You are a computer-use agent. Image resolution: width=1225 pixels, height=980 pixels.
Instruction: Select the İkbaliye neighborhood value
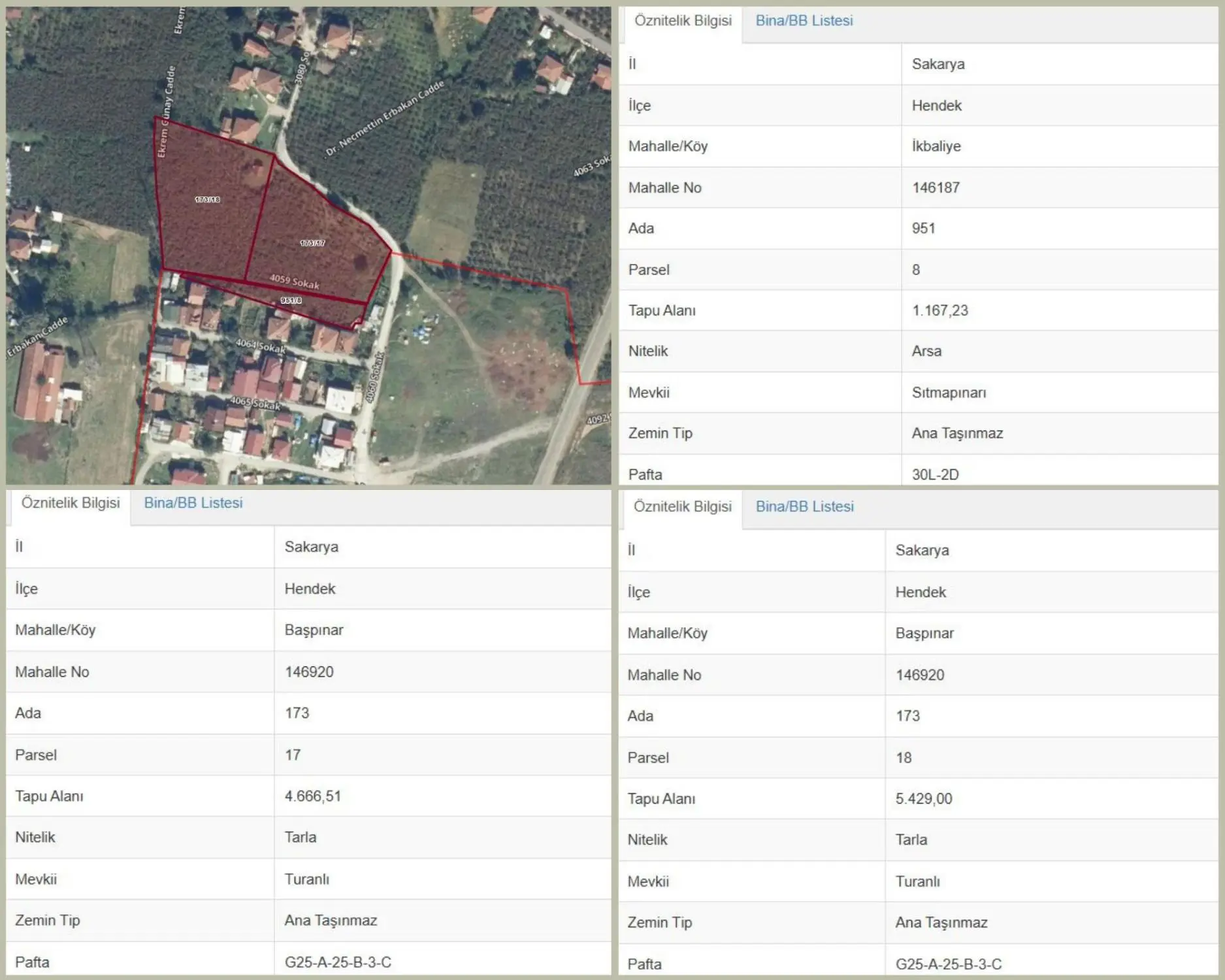tap(936, 146)
